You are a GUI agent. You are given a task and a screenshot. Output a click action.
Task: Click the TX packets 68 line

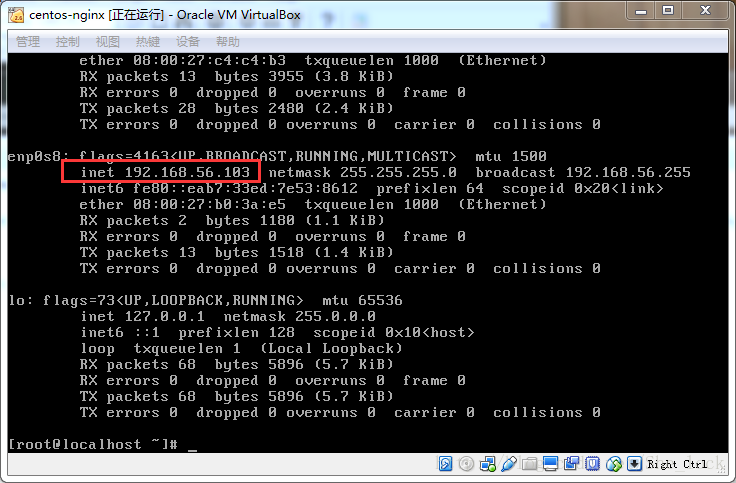coord(236,397)
